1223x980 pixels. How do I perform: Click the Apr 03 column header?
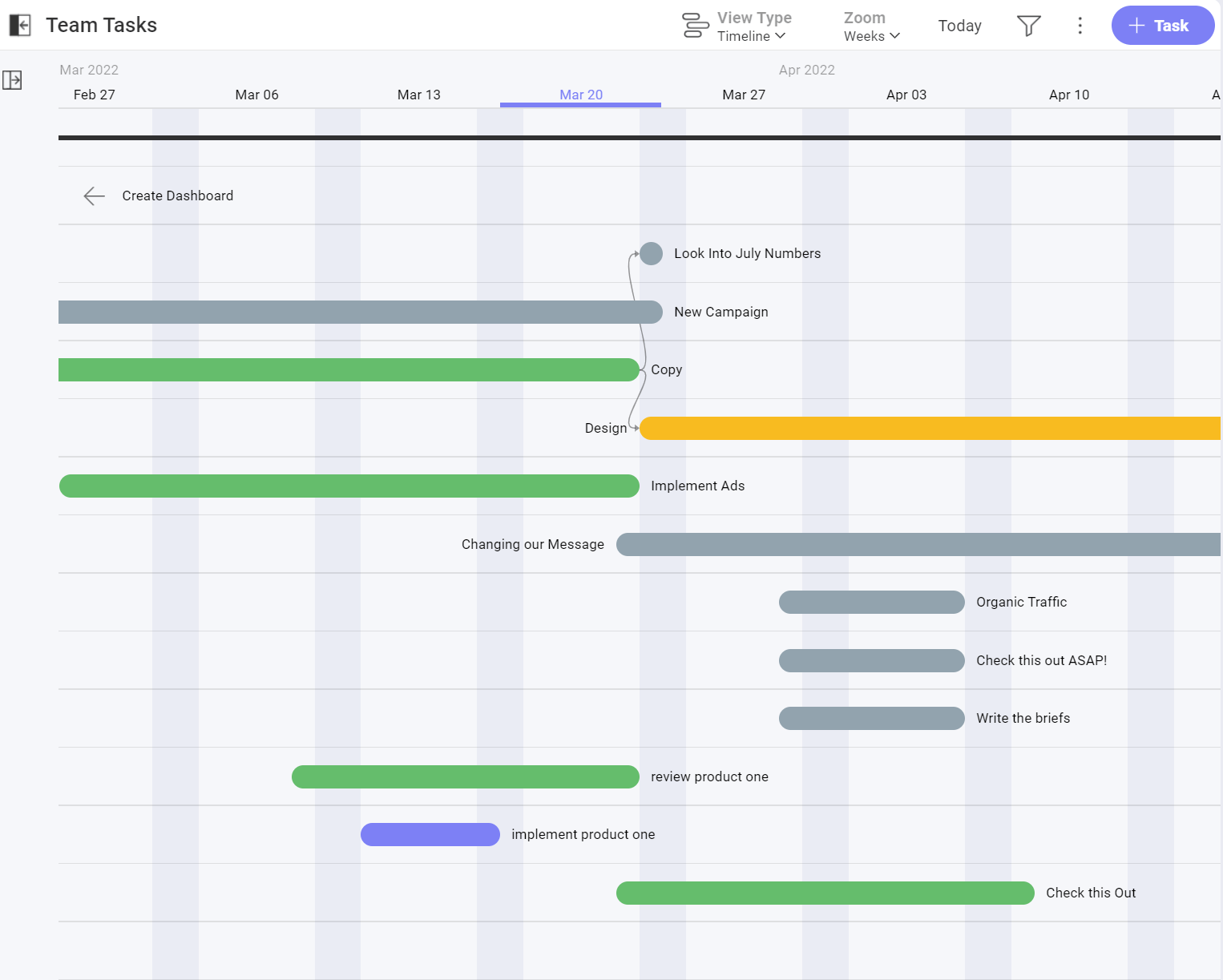[x=906, y=94]
